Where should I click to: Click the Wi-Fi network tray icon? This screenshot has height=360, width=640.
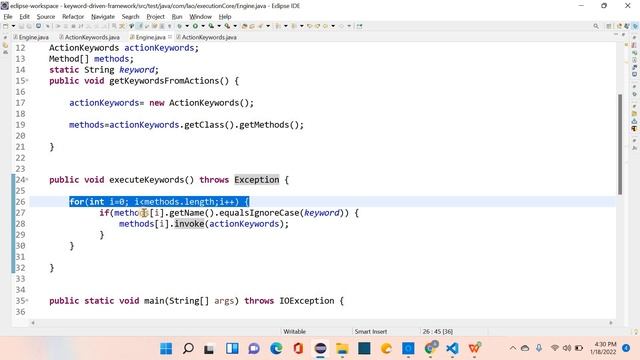(x=554, y=348)
